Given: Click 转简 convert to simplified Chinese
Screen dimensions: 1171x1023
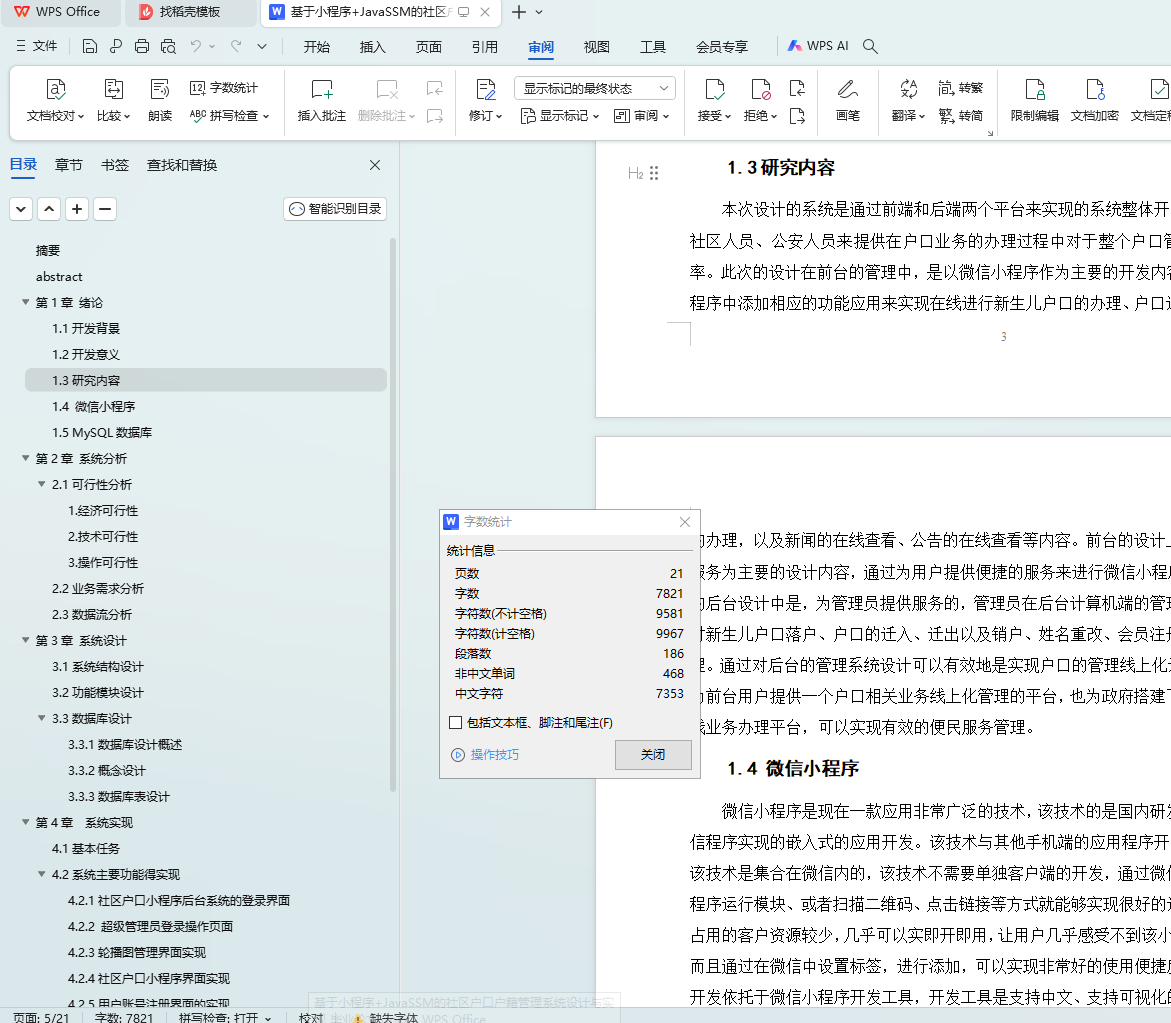Looking at the screenshot, I should pyautogui.click(x=961, y=116).
